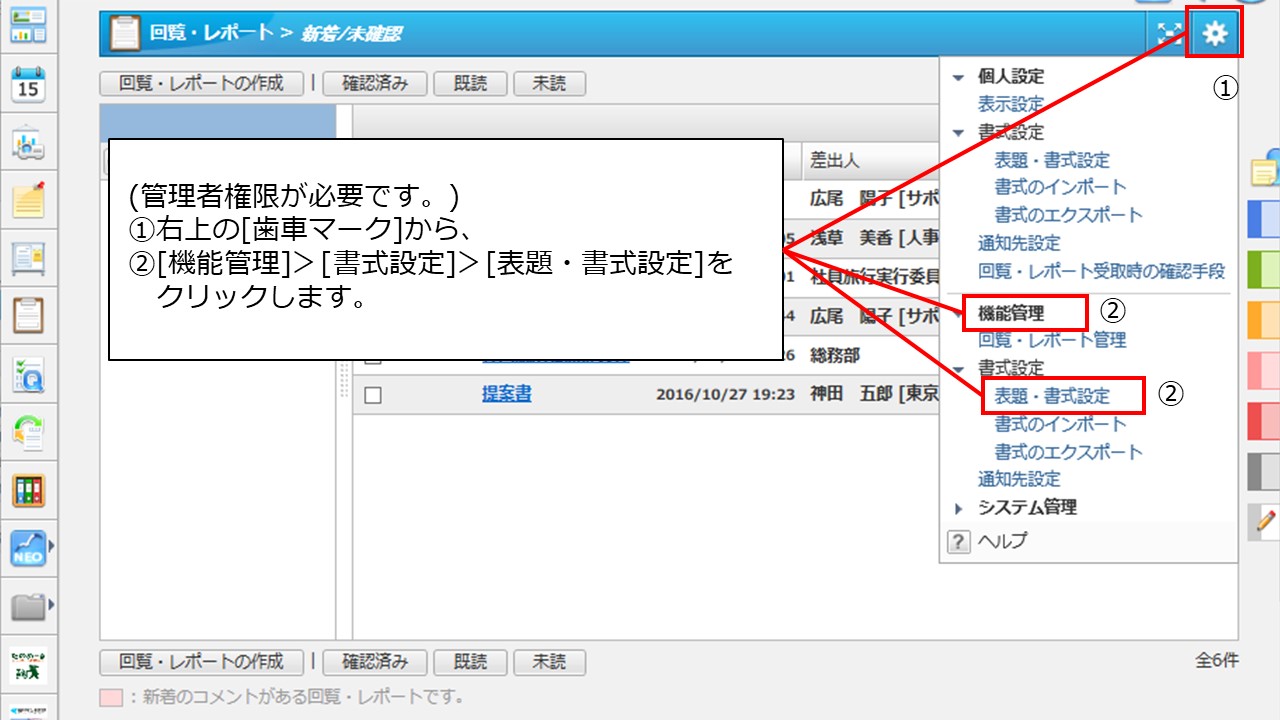Collapse 書式設定 under 機能管理

click(x=959, y=369)
